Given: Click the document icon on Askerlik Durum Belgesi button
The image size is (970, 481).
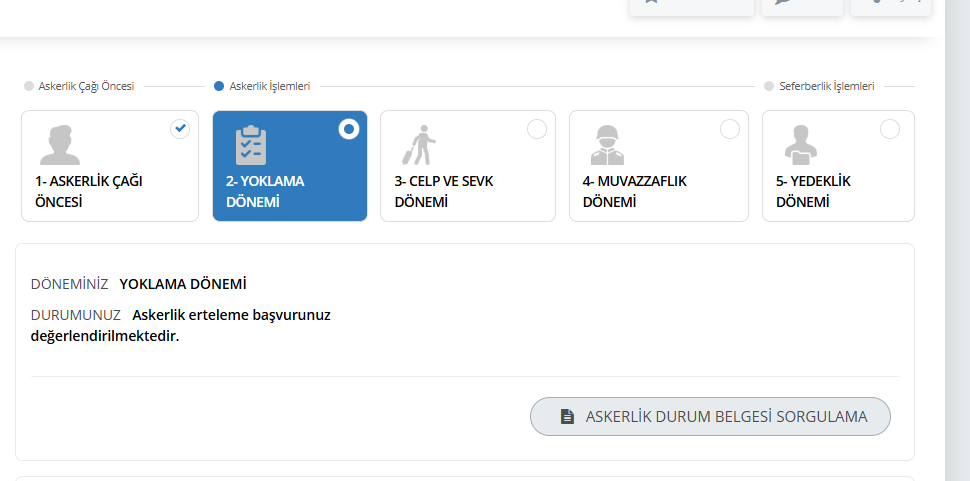Looking at the screenshot, I should pyautogui.click(x=567, y=417).
